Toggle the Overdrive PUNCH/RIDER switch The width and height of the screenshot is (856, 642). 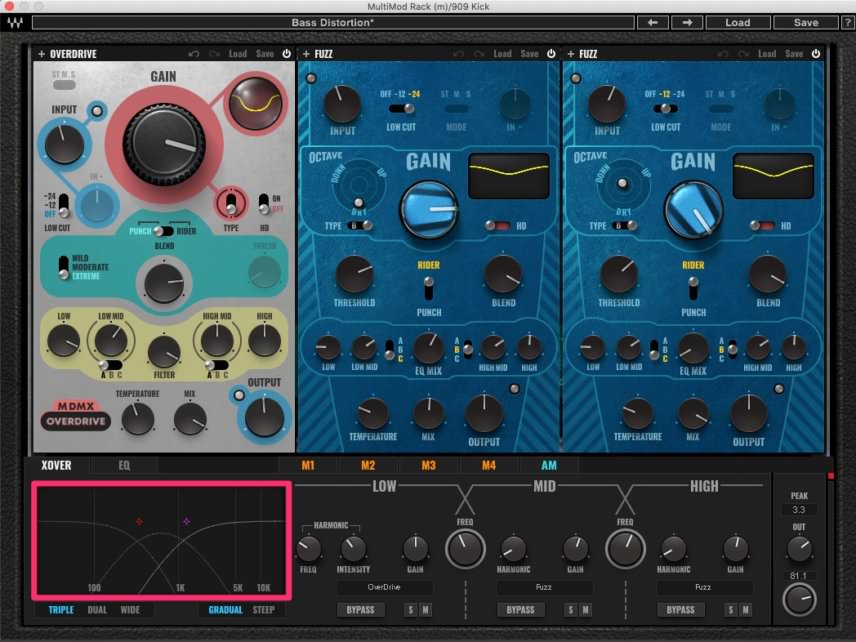coord(163,231)
